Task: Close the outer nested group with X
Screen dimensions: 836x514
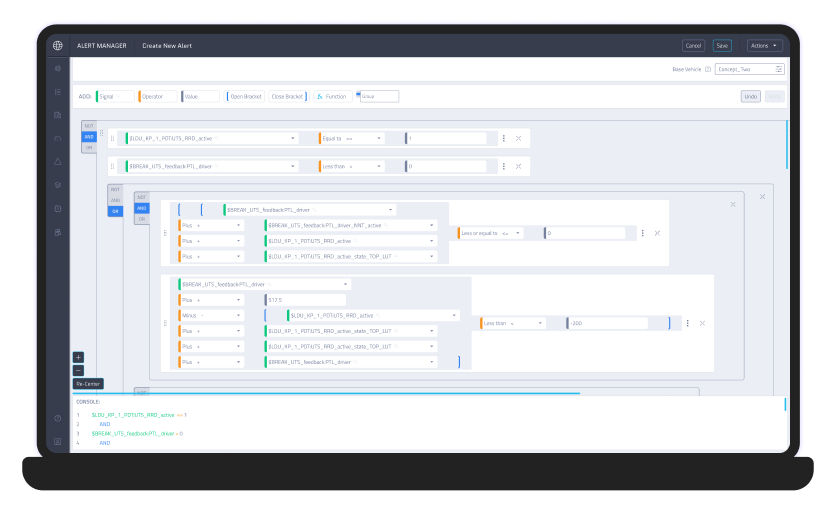Action: coord(762,197)
